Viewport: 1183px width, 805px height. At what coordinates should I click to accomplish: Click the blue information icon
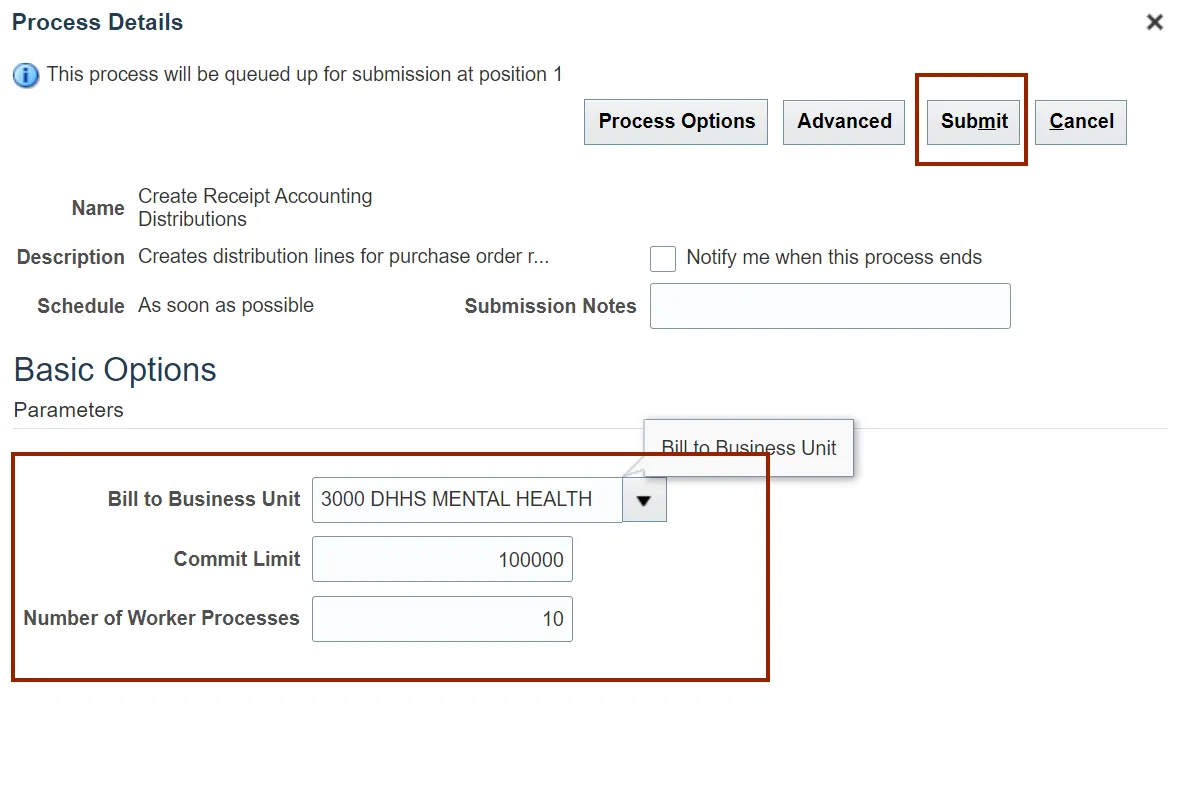pos(26,75)
